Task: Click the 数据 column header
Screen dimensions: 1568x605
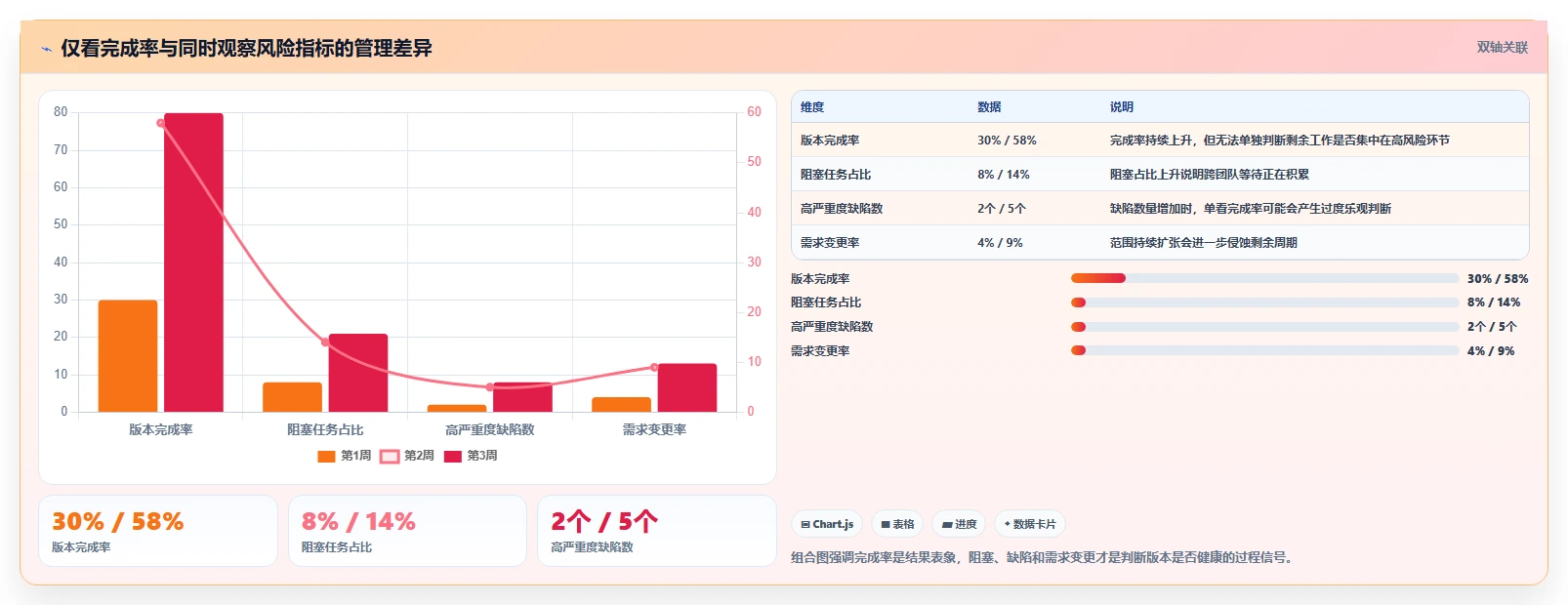Action: (x=989, y=107)
